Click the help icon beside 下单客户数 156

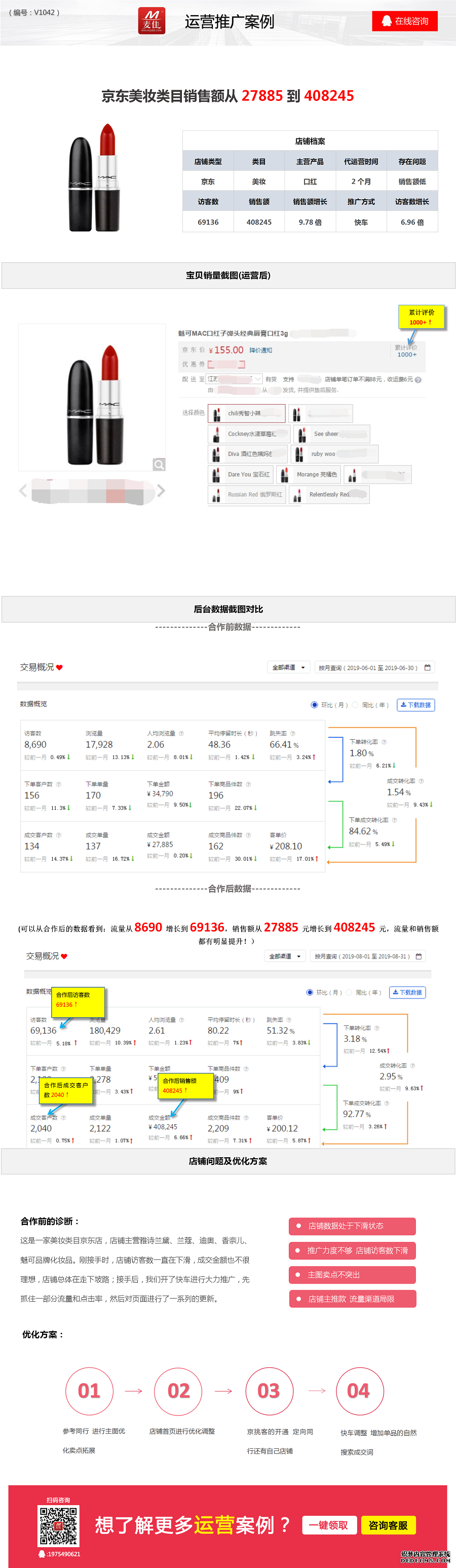[58, 784]
